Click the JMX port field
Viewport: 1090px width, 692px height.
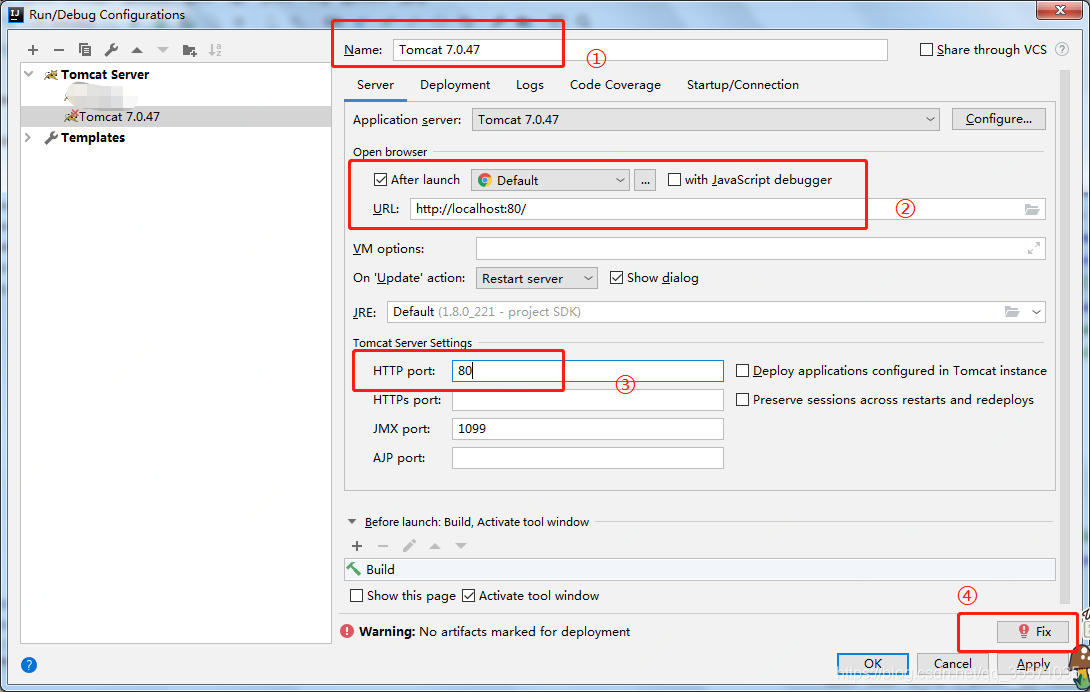[x=587, y=429]
